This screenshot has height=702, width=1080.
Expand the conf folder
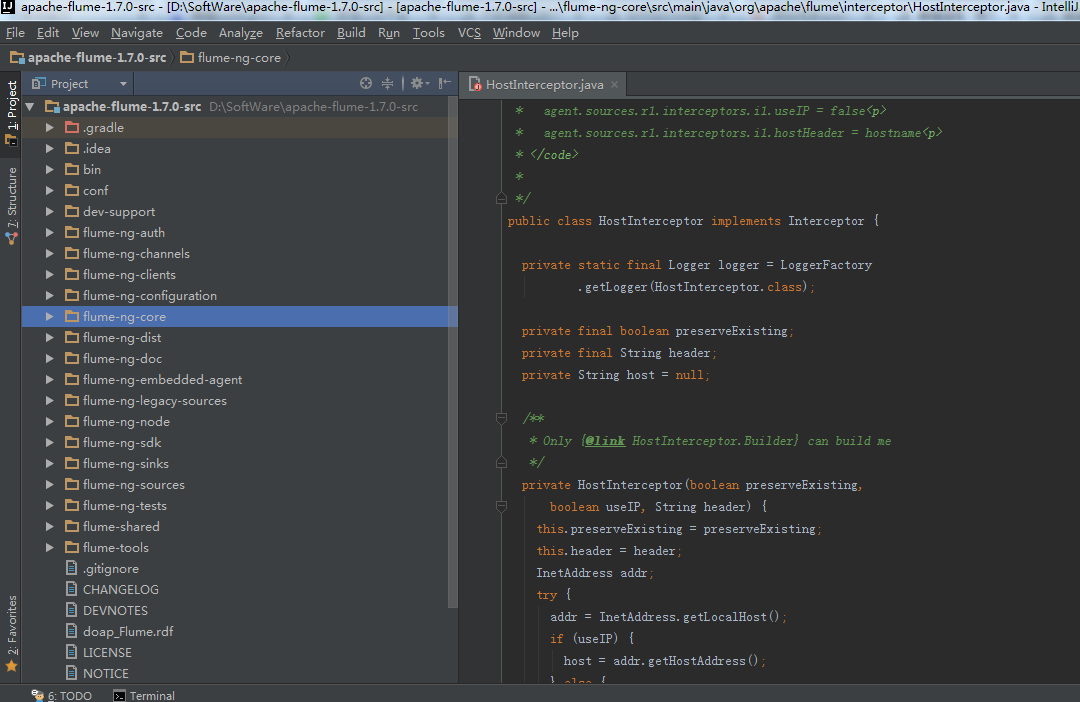pos(50,191)
